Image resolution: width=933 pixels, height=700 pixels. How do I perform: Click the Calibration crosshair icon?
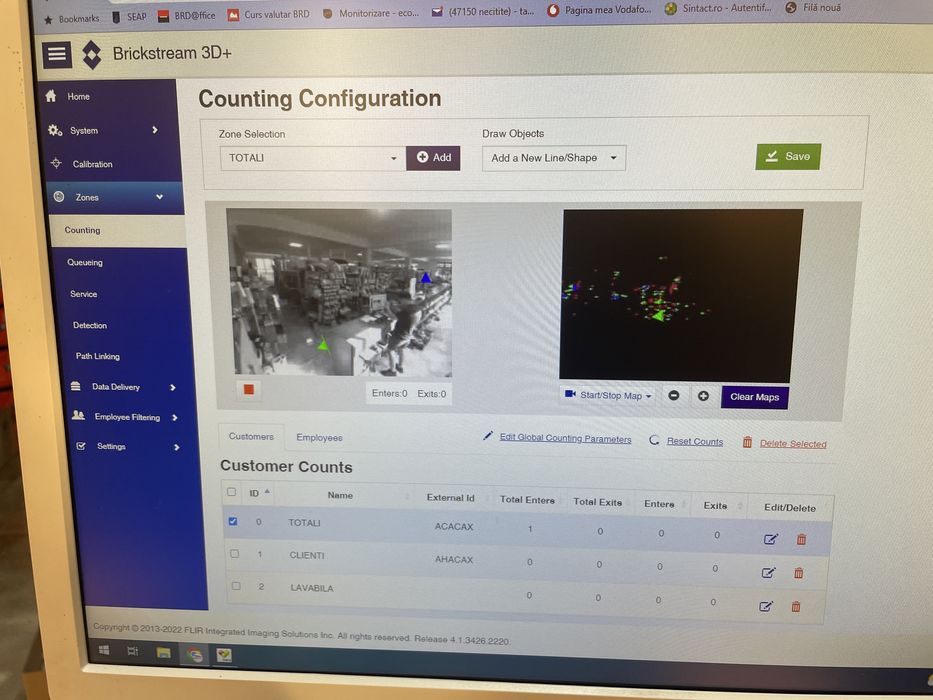tap(56, 163)
